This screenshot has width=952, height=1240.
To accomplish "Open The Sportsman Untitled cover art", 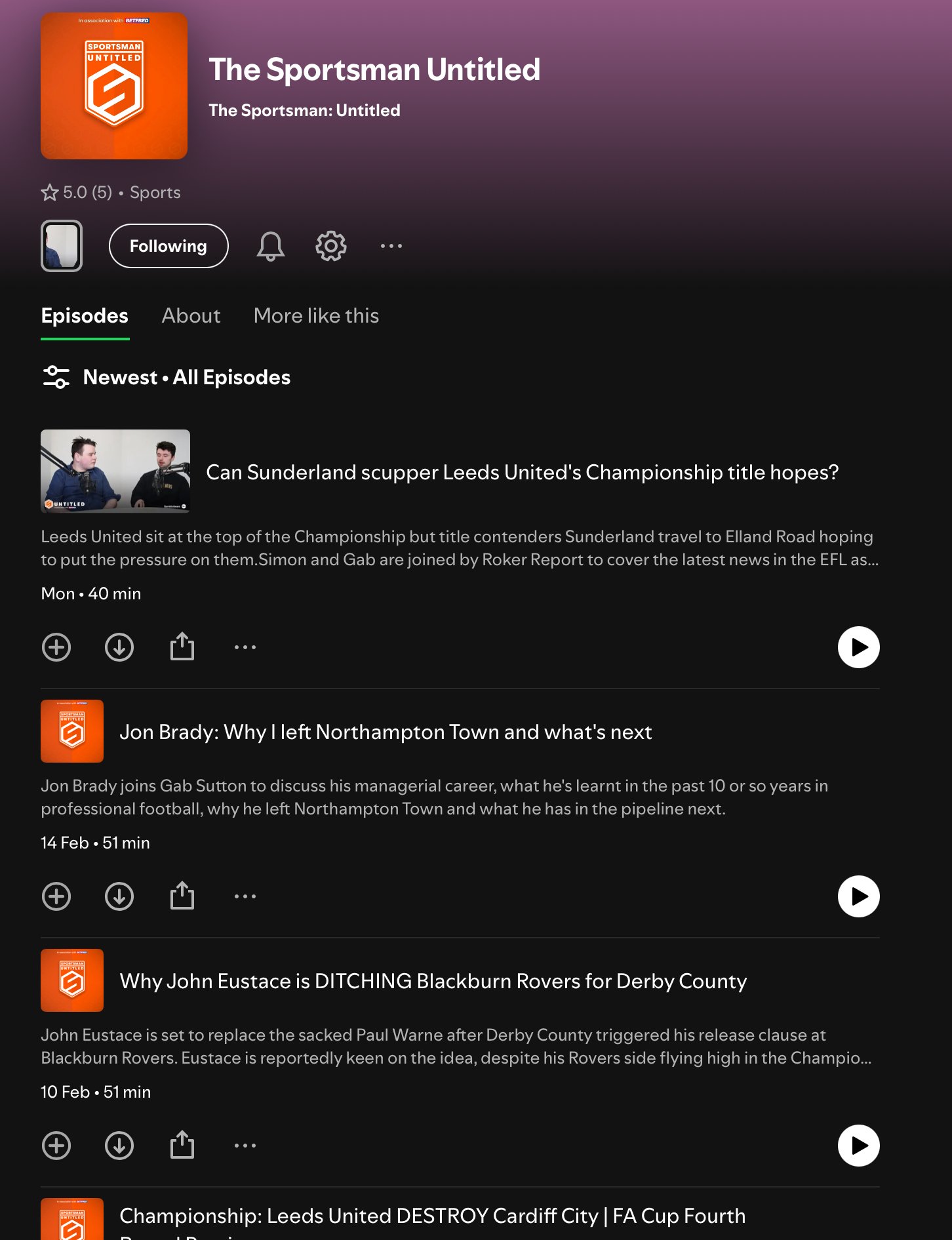I will point(114,86).
